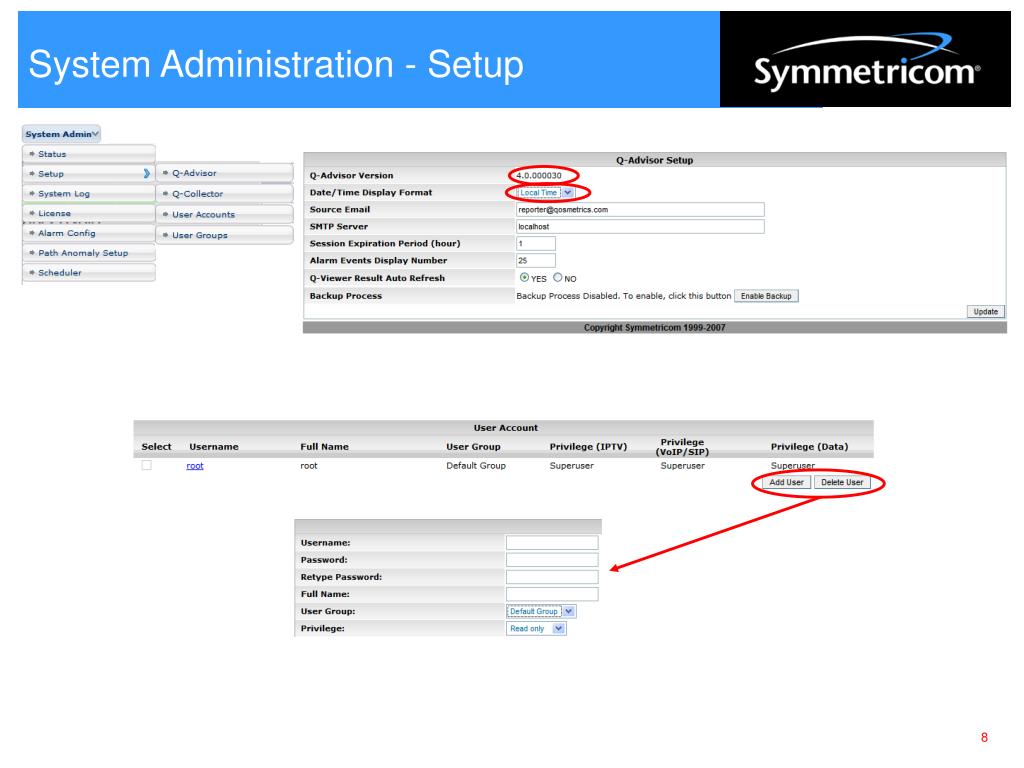
Task: Open the Alarm Config menu item
Action: tap(89, 233)
